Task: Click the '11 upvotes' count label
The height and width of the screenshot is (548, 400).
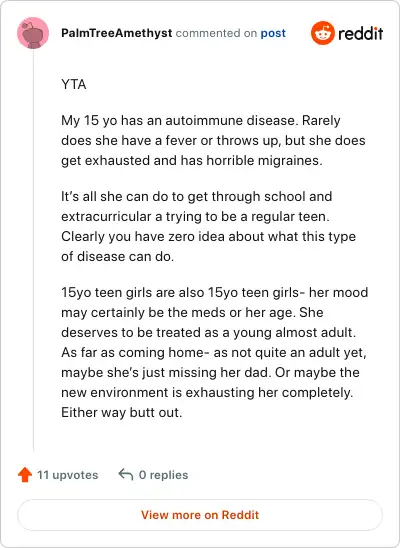Action: click(x=68, y=475)
